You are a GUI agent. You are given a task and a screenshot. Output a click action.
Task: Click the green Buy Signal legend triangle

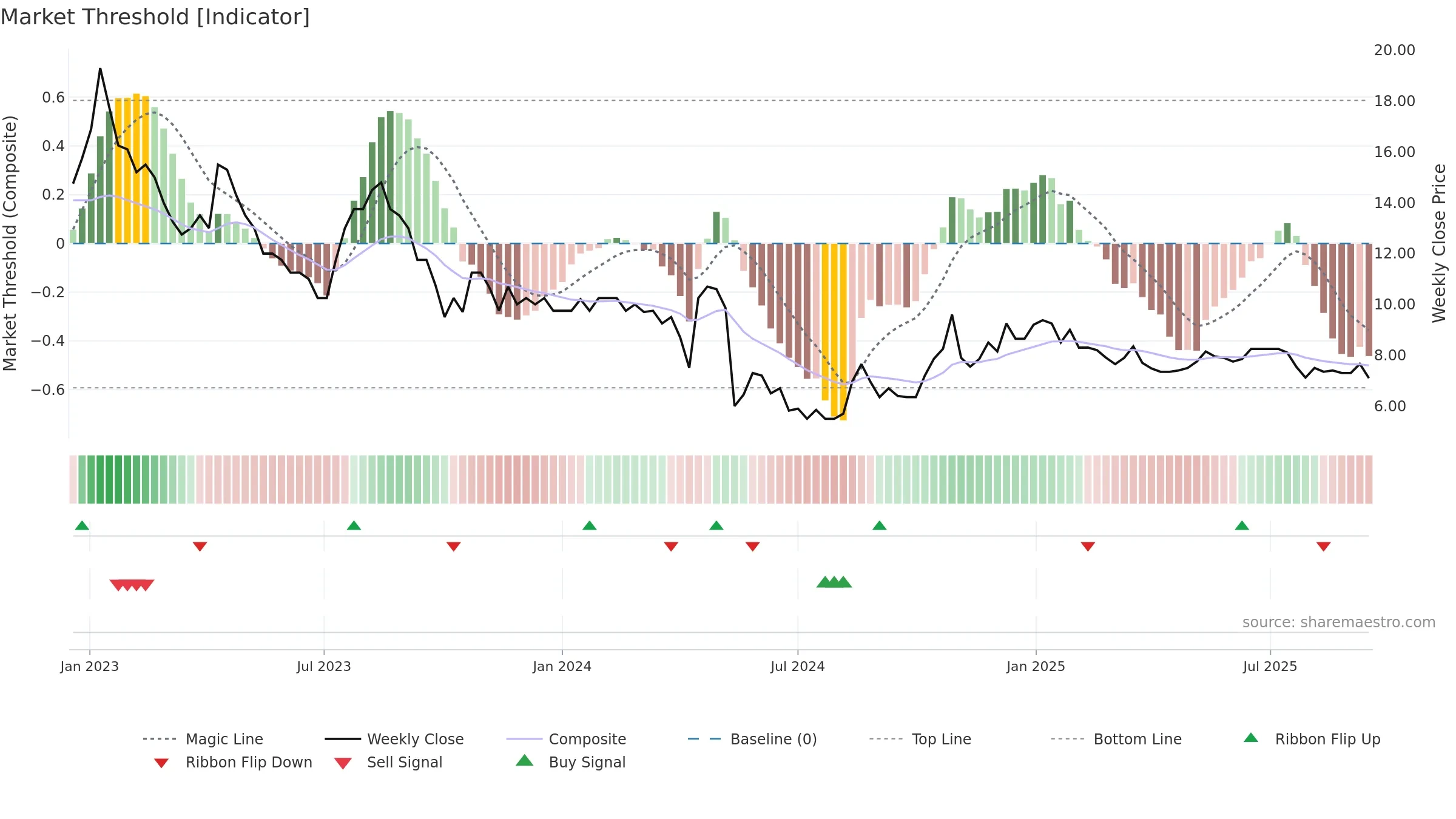[x=524, y=760]
